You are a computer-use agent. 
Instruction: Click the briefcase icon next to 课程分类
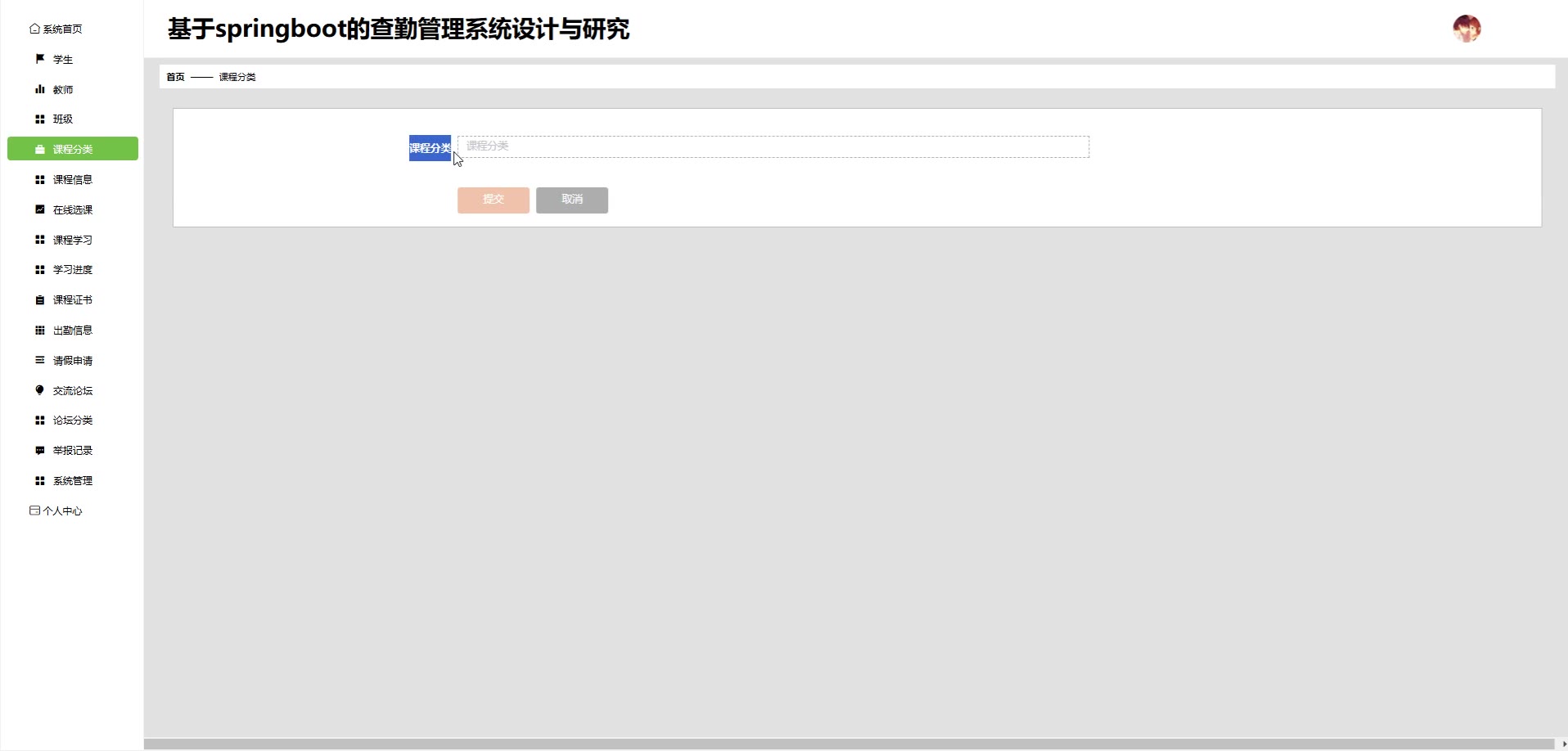click(40, 149)
